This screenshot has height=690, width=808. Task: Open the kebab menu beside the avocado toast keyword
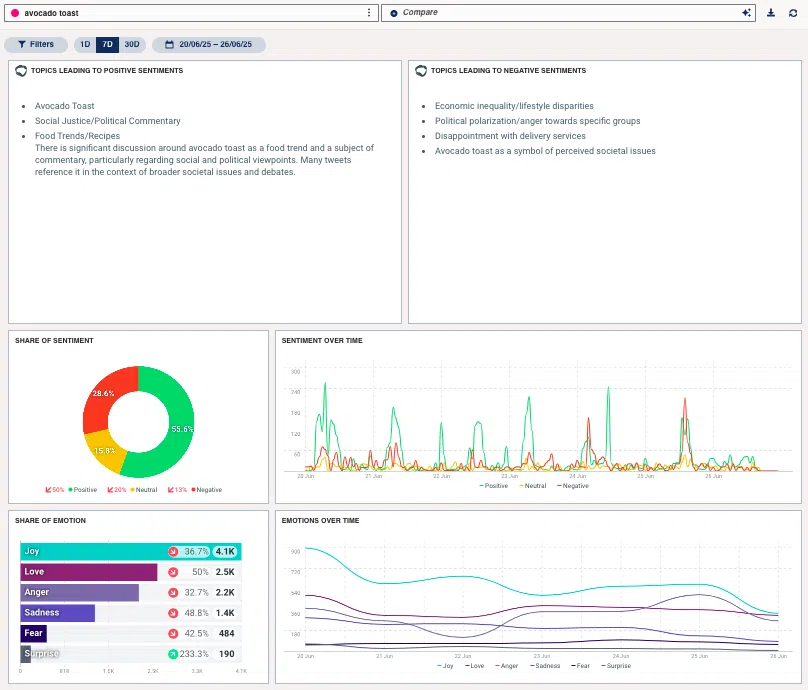click(x=369, y=12)
